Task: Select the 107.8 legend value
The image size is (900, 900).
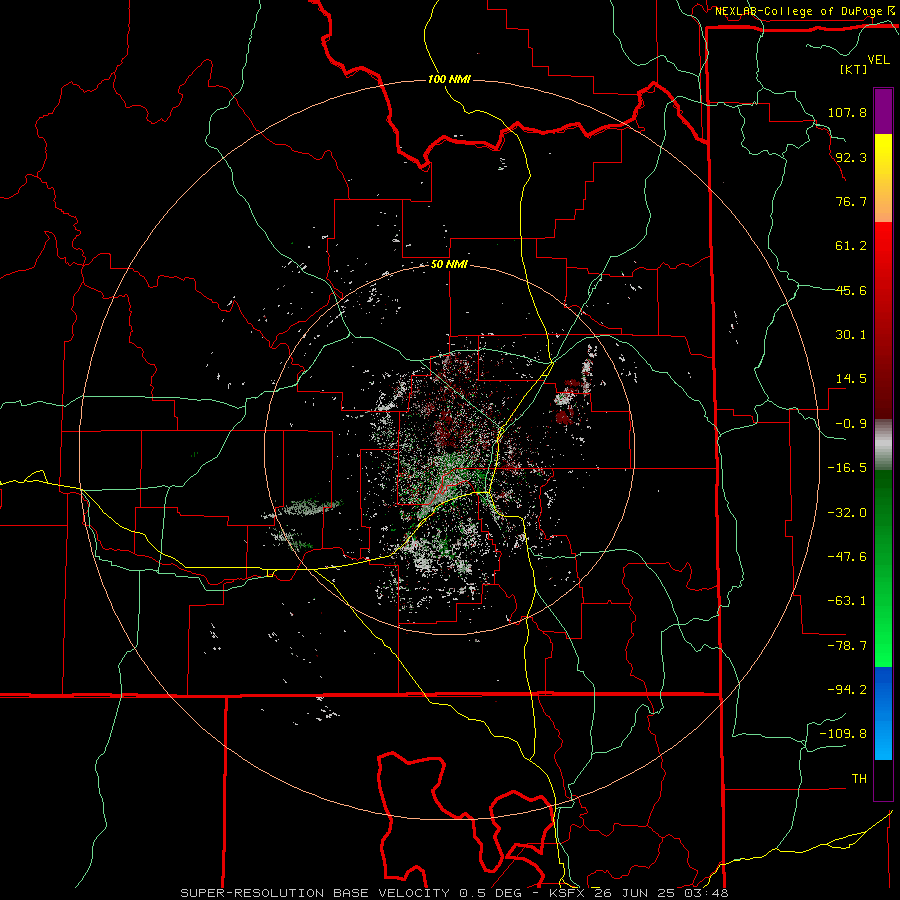Action: (847, 112)
